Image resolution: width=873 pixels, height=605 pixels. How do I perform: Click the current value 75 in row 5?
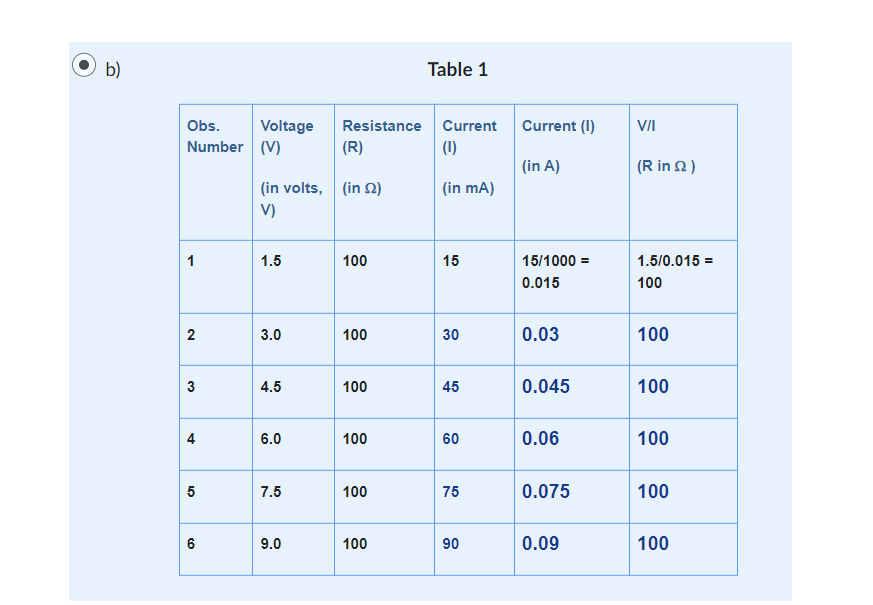(x=450, y=491)
